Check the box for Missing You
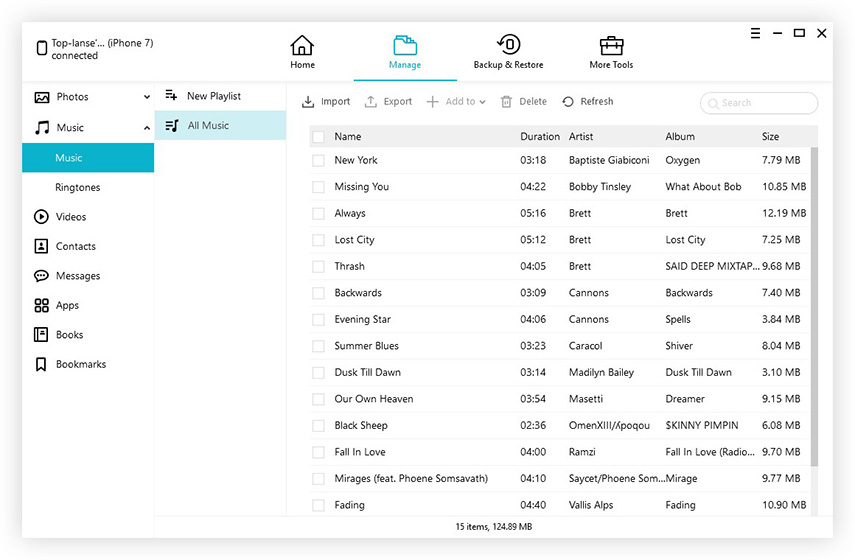Screen dimensions: 855x560 318,187
